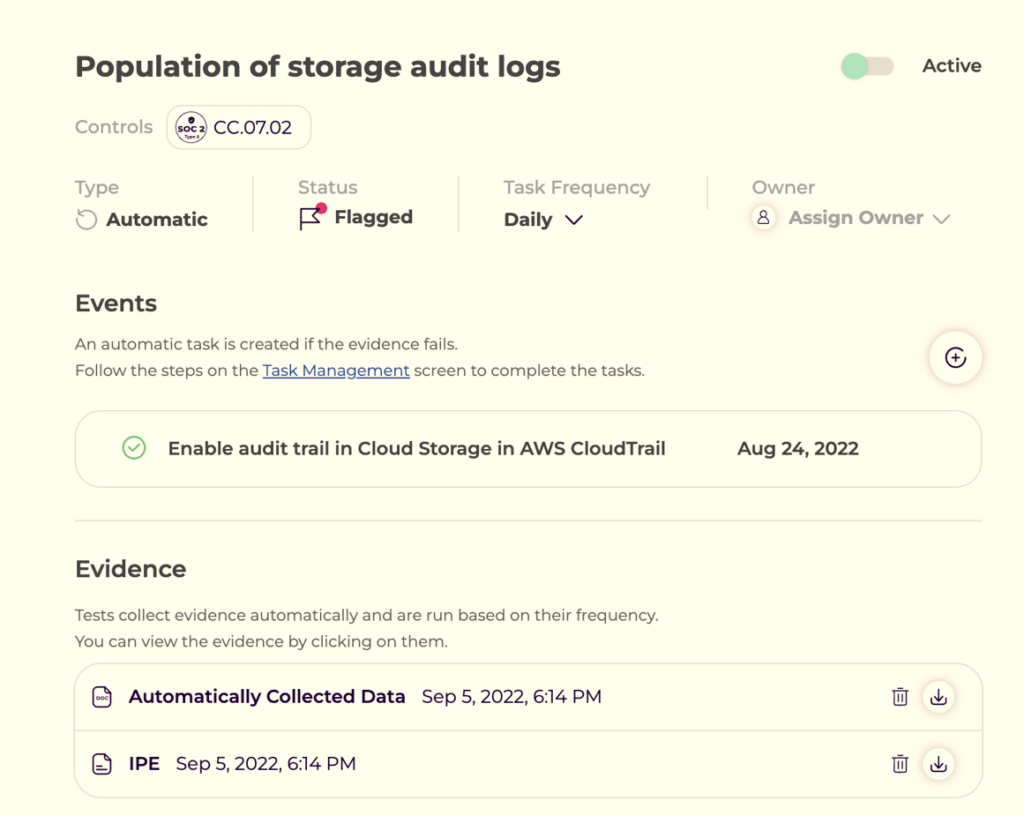The width and height of the screenshot is (1024, 816).
Task: Click the Aug 24, 2022 event date
Action: [797, 448]
